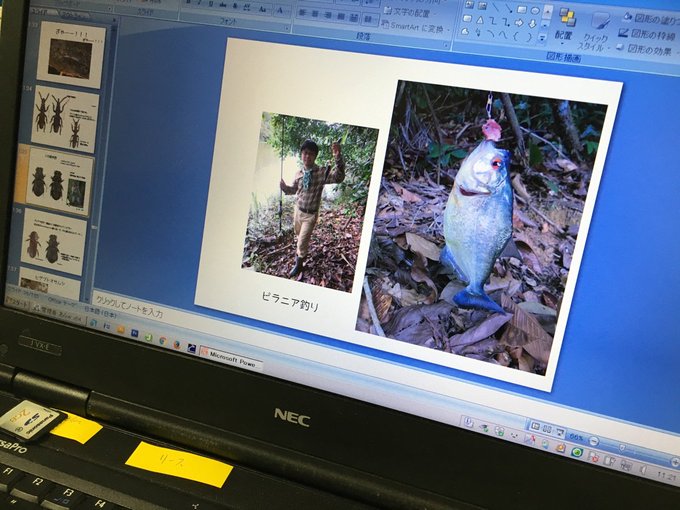Select the arc shape
The height and width of the screenshot is (510, 680).
(x=491, y=34)
